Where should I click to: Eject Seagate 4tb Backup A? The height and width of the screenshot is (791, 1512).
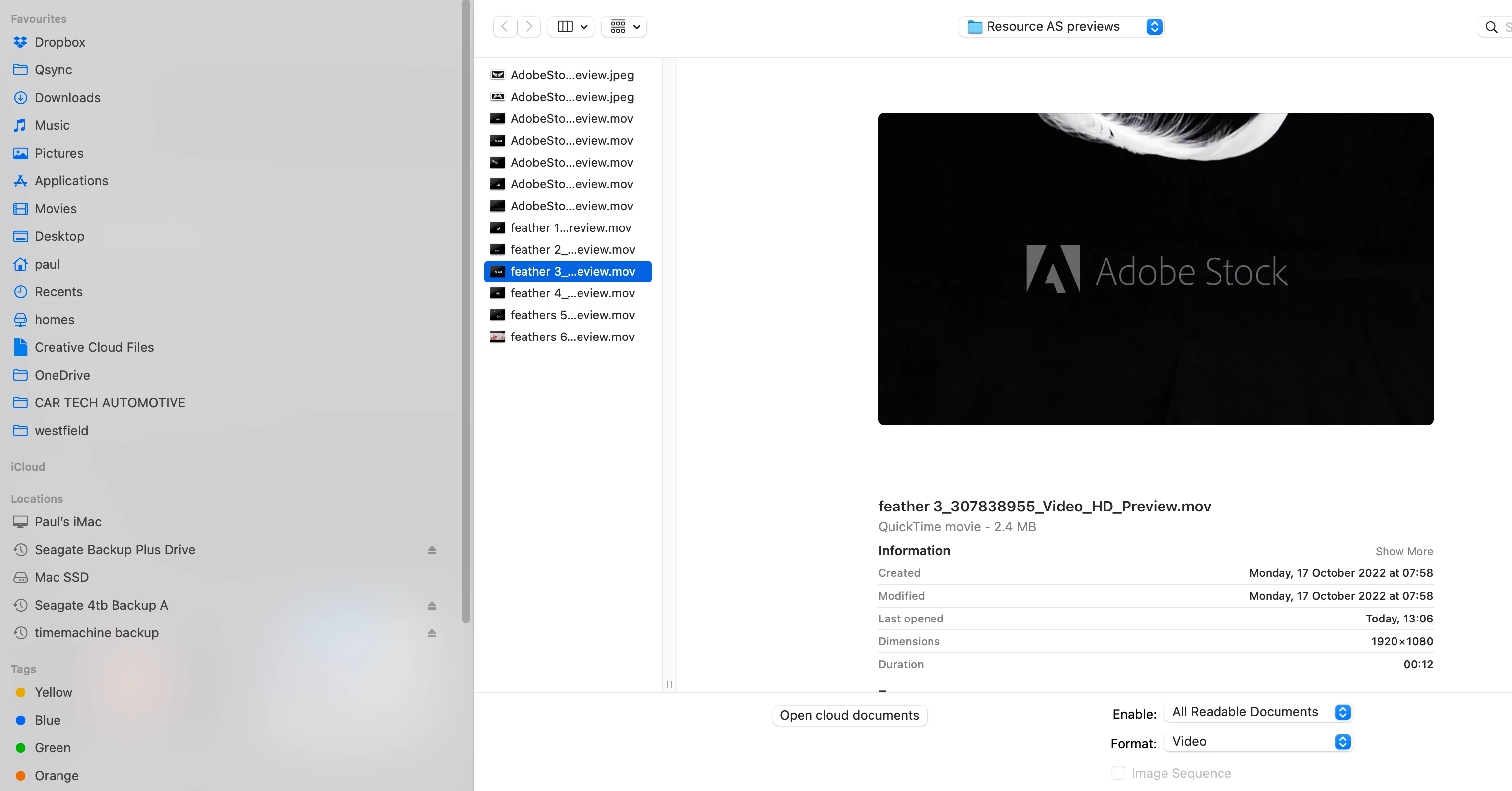coord(432,605)
